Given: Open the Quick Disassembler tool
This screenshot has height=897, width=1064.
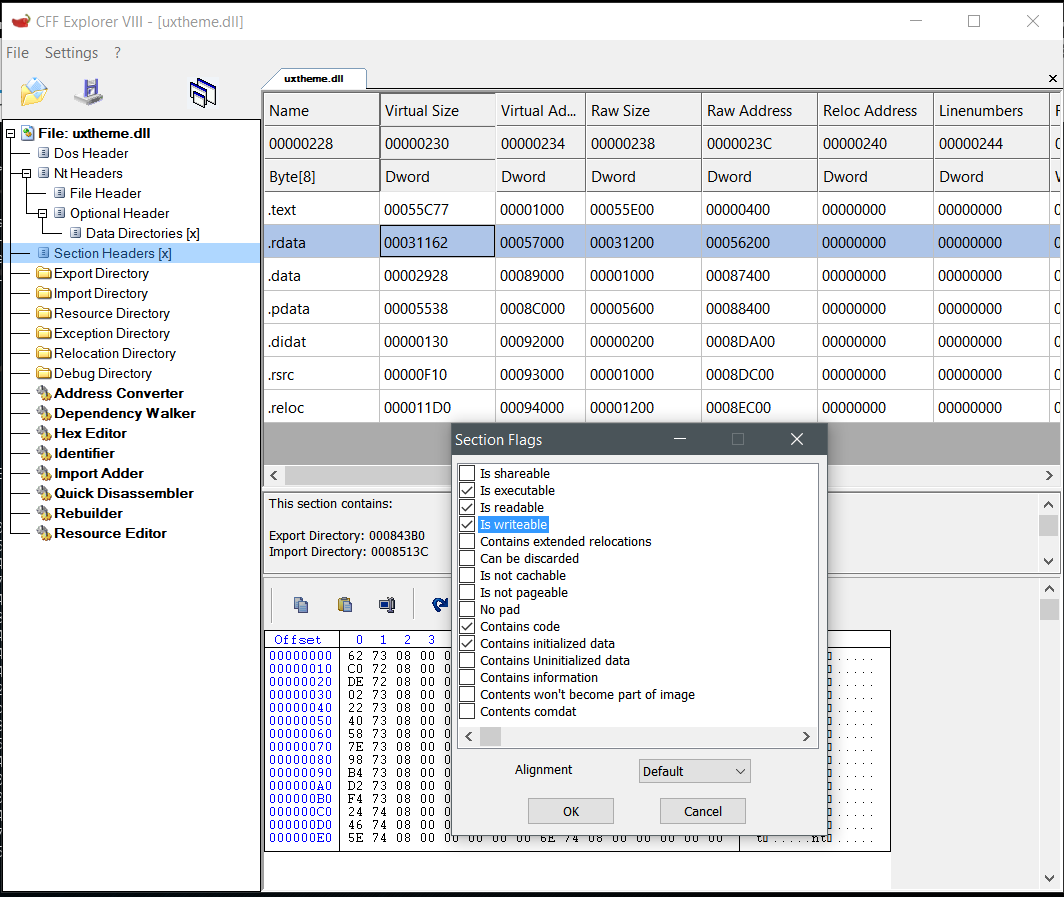Looking at the screenshot, I should tap(124, 493).
